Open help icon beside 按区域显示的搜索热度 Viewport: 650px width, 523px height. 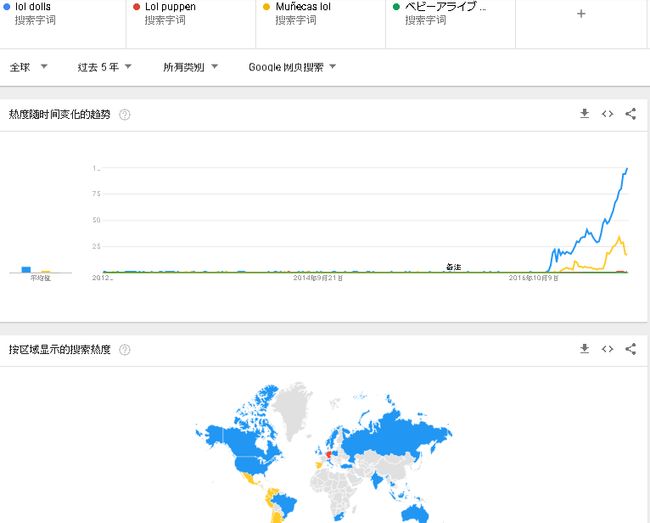pos(124,350)
